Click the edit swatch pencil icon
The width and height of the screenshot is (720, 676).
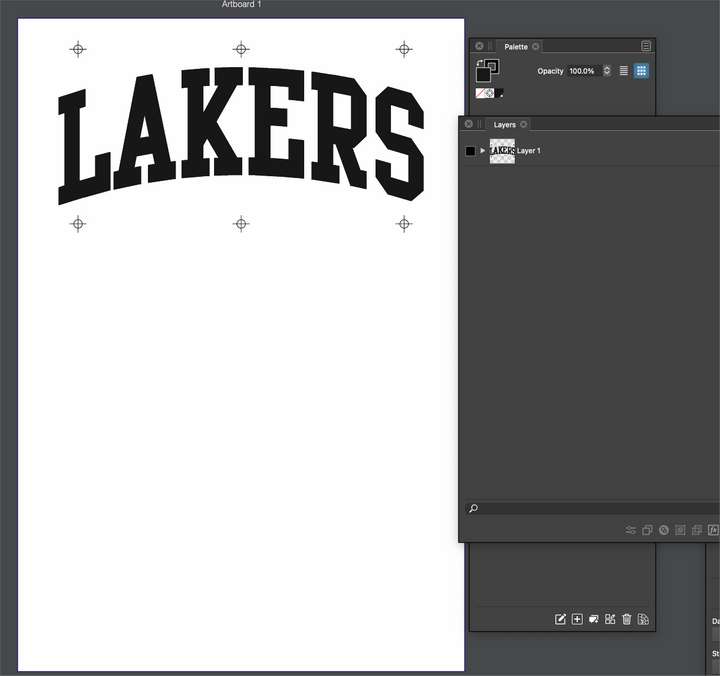click(x=560, y=619)
